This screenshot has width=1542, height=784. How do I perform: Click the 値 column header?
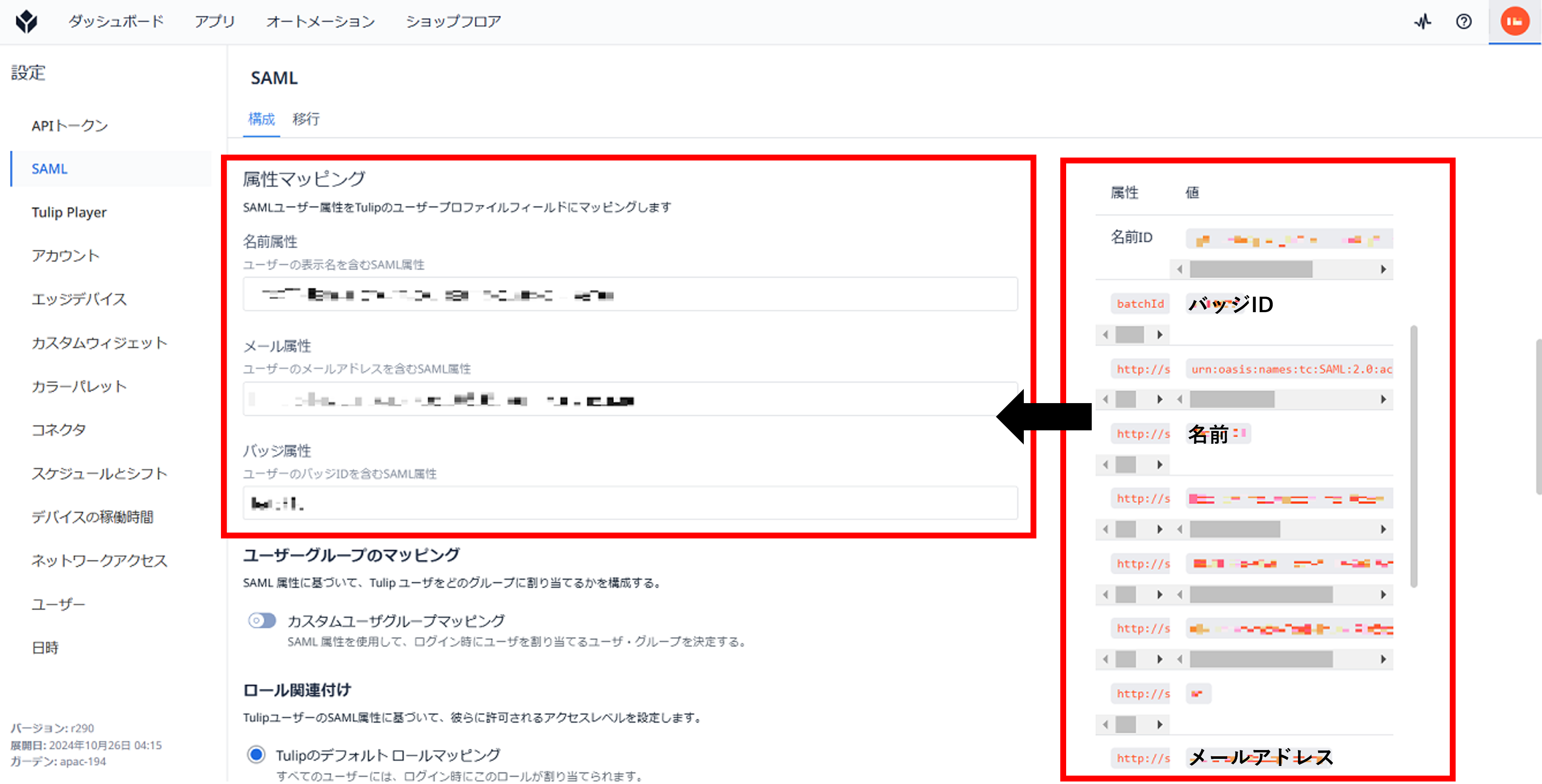(x=1192, y=193)
